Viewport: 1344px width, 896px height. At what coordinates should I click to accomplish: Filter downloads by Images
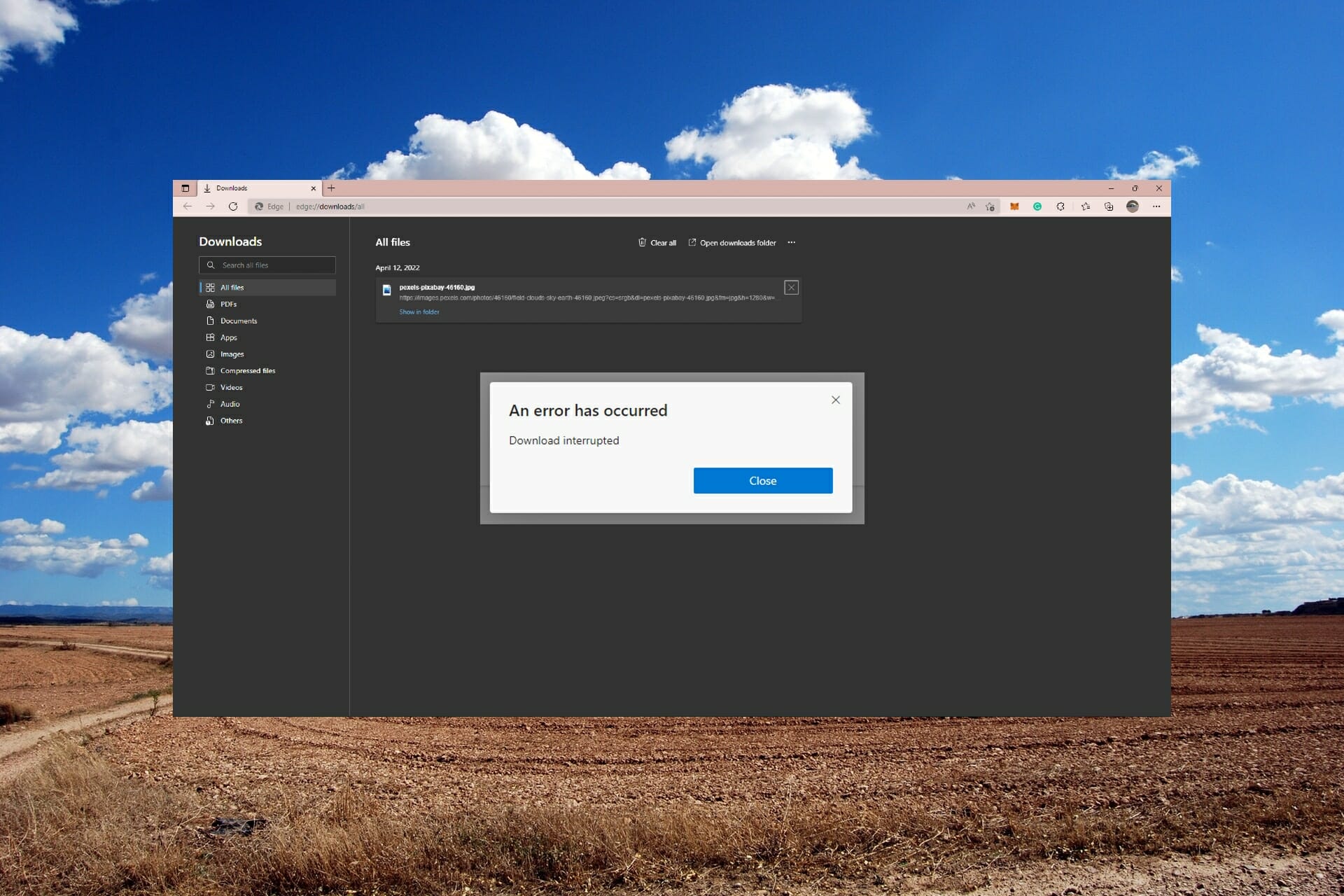tap(267, 354)
